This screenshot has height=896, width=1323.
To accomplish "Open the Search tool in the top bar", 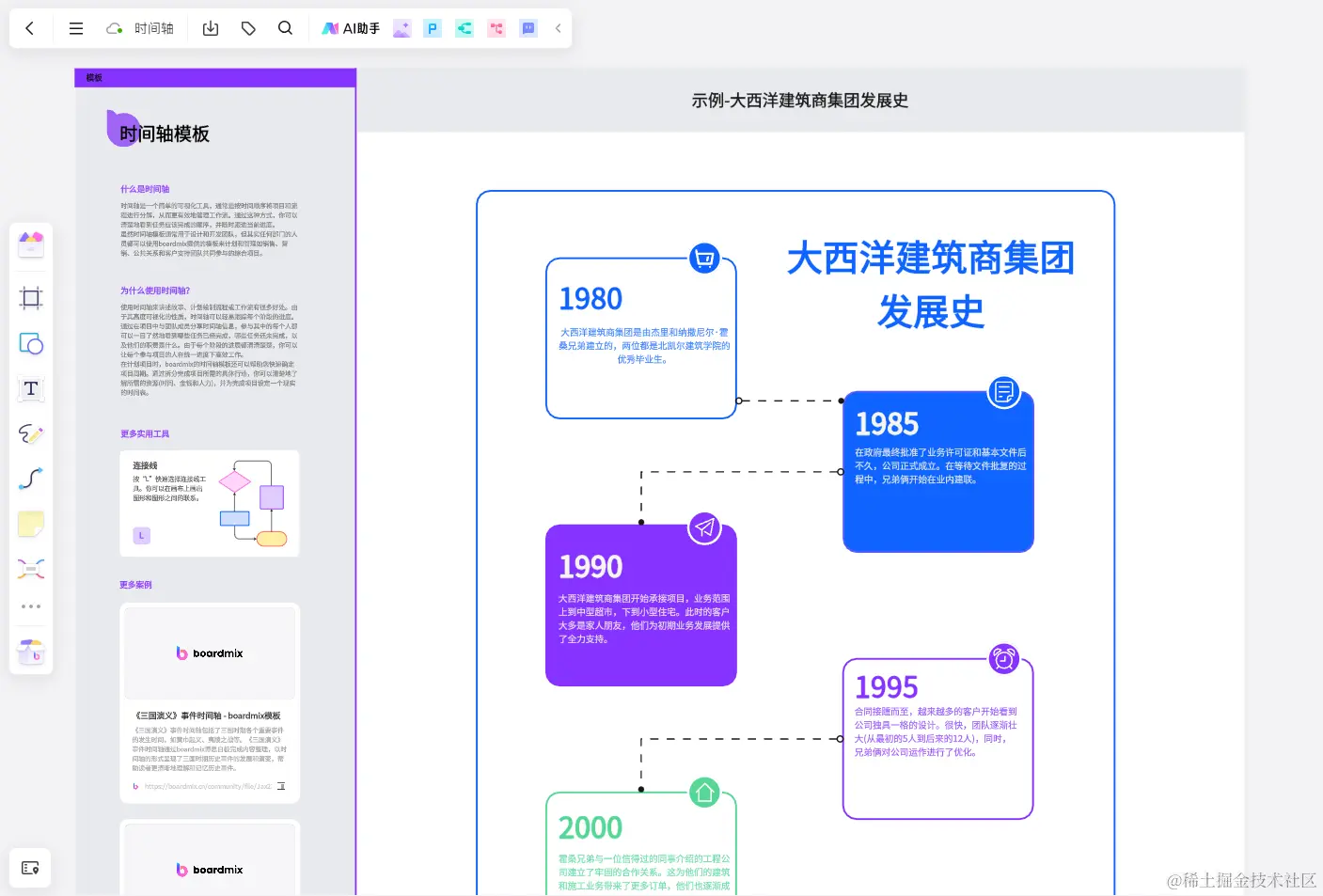I will click(x=285, y=28).
